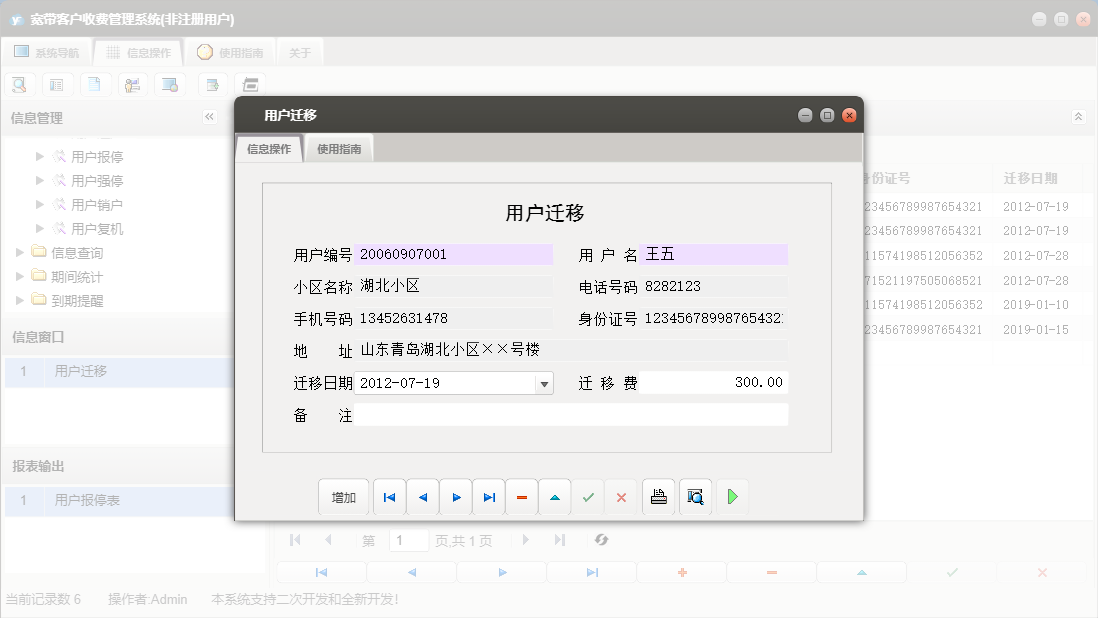1098x618 pixels.
Task: Select the user info toolbar icon with person figure
Action: click(x=133, y=84)
